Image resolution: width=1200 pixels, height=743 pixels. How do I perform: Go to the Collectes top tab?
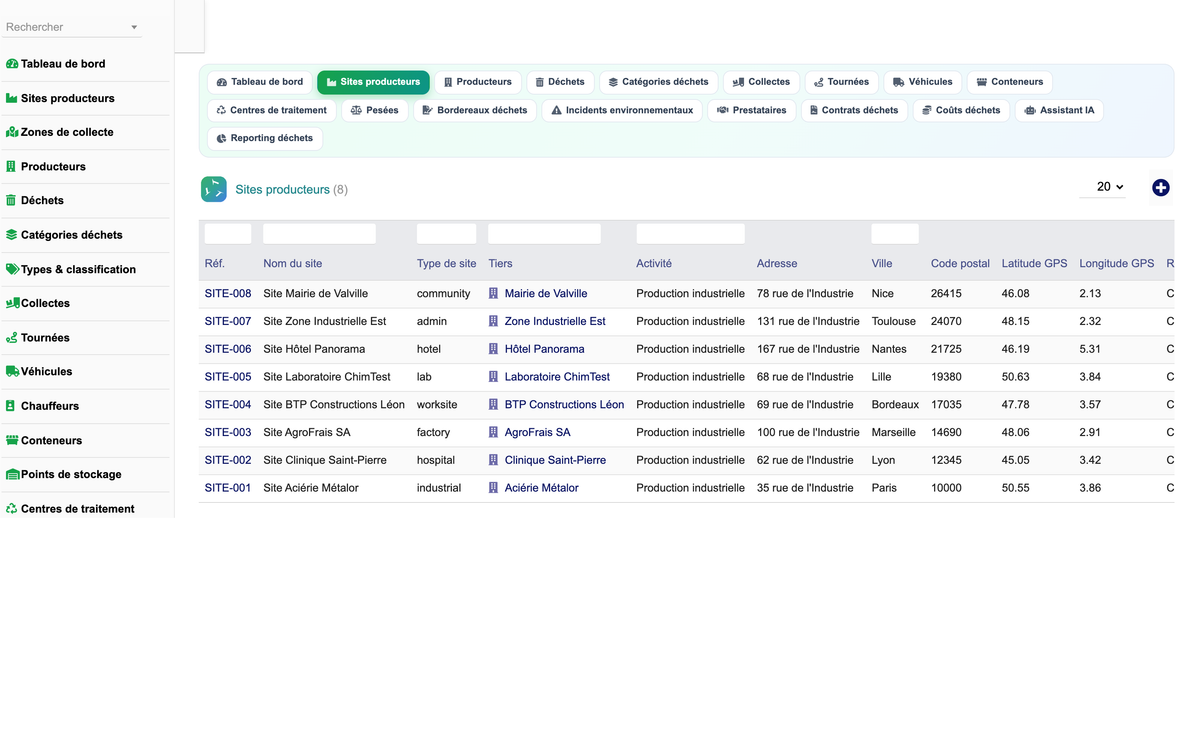click(762, 82)
